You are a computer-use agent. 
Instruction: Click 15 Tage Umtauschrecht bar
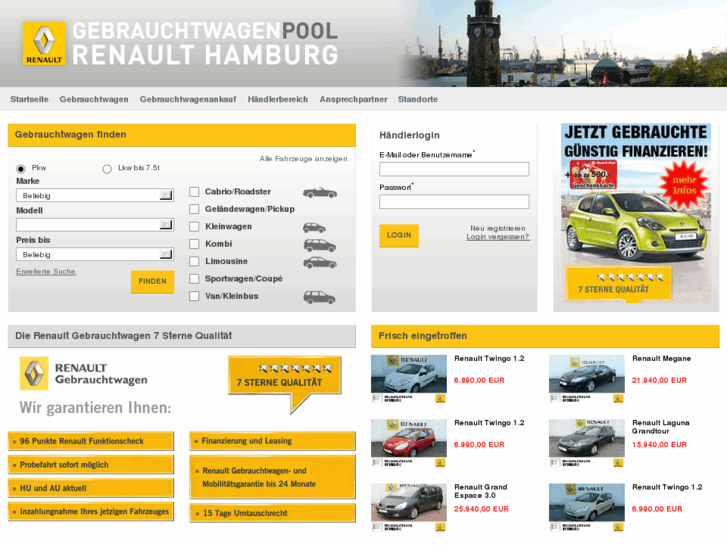273,513
